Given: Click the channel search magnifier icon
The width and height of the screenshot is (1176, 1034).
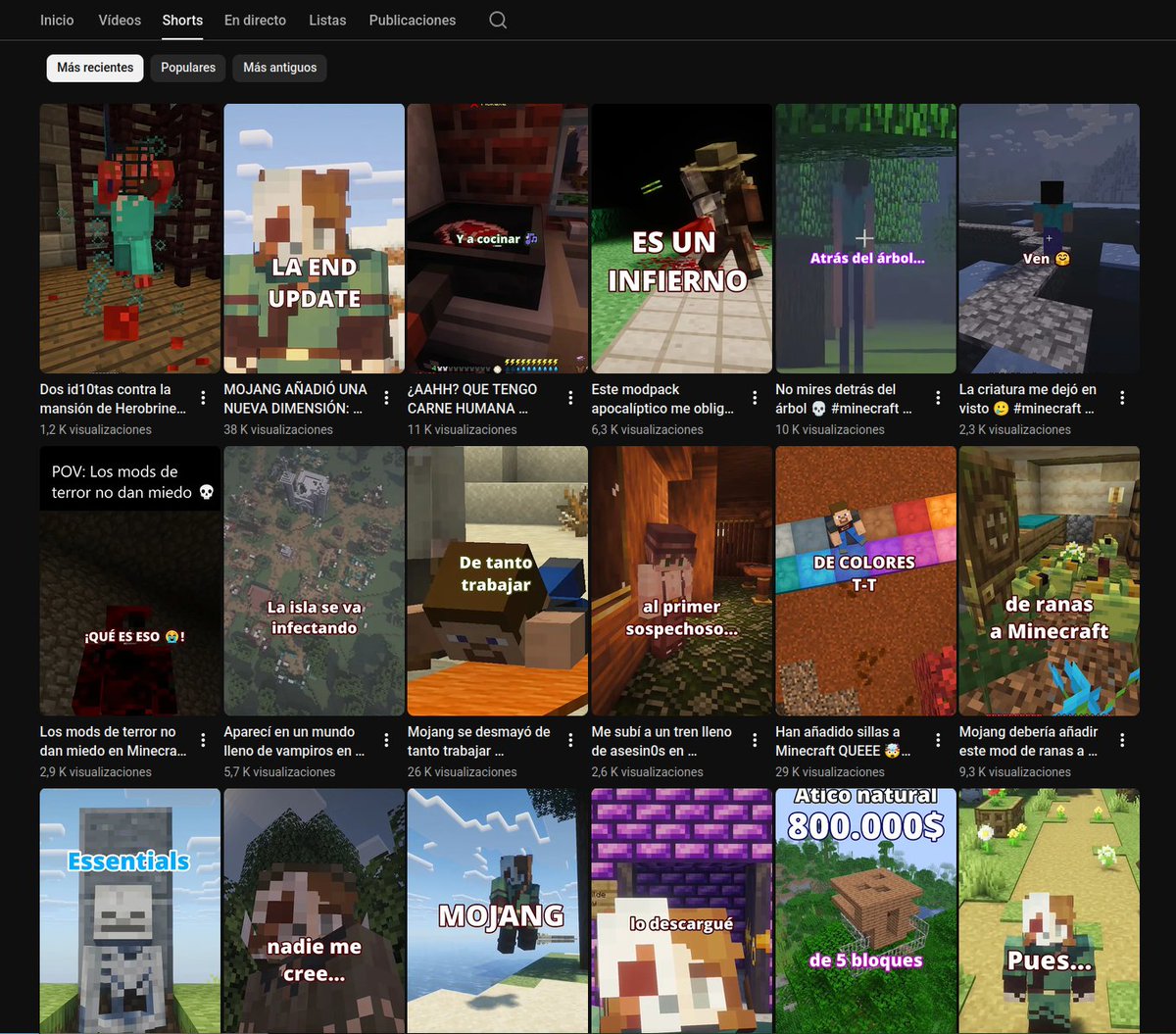Looking at the screenshot, I should click(x=498, y=20).
